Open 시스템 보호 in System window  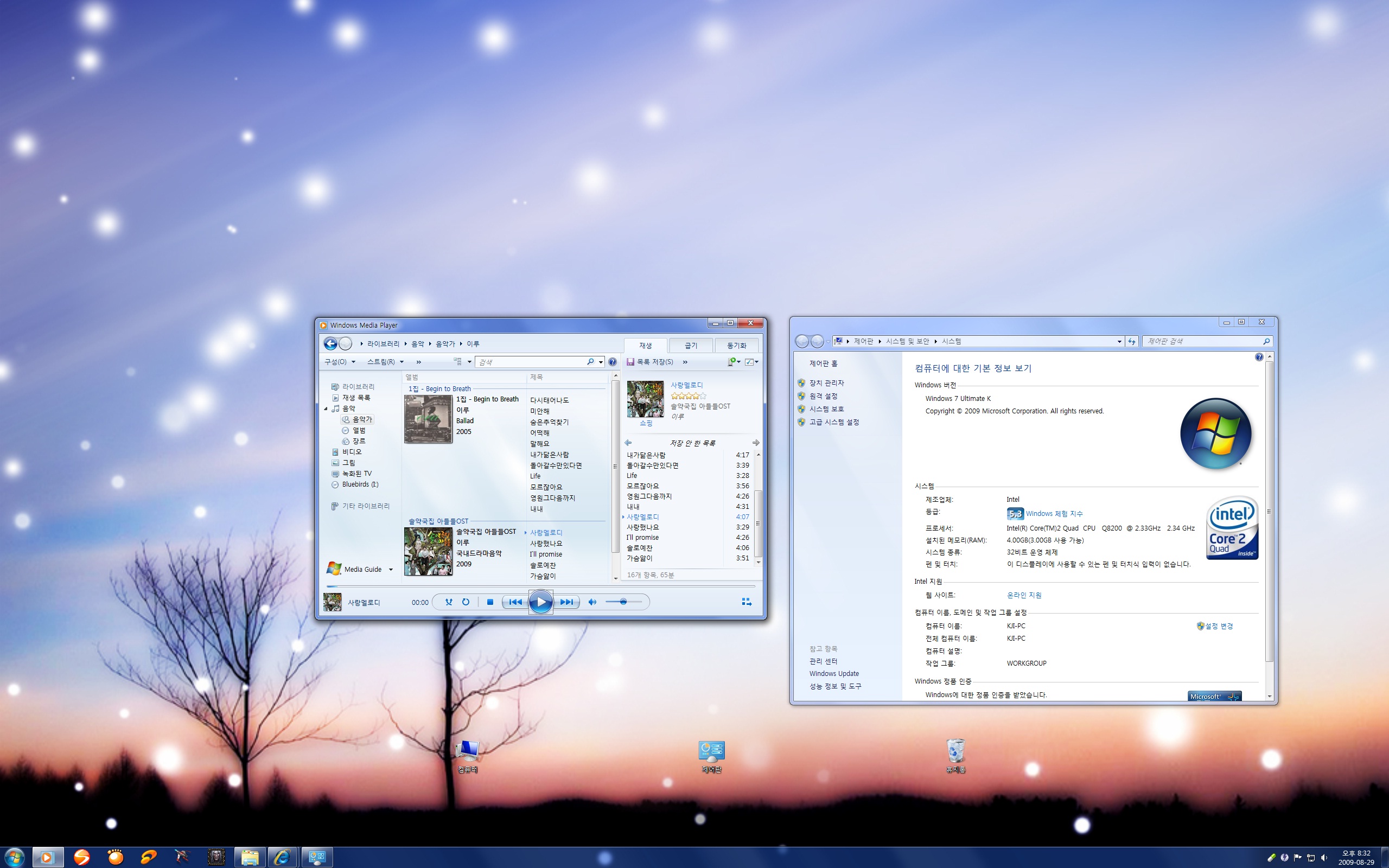point(826,409)
